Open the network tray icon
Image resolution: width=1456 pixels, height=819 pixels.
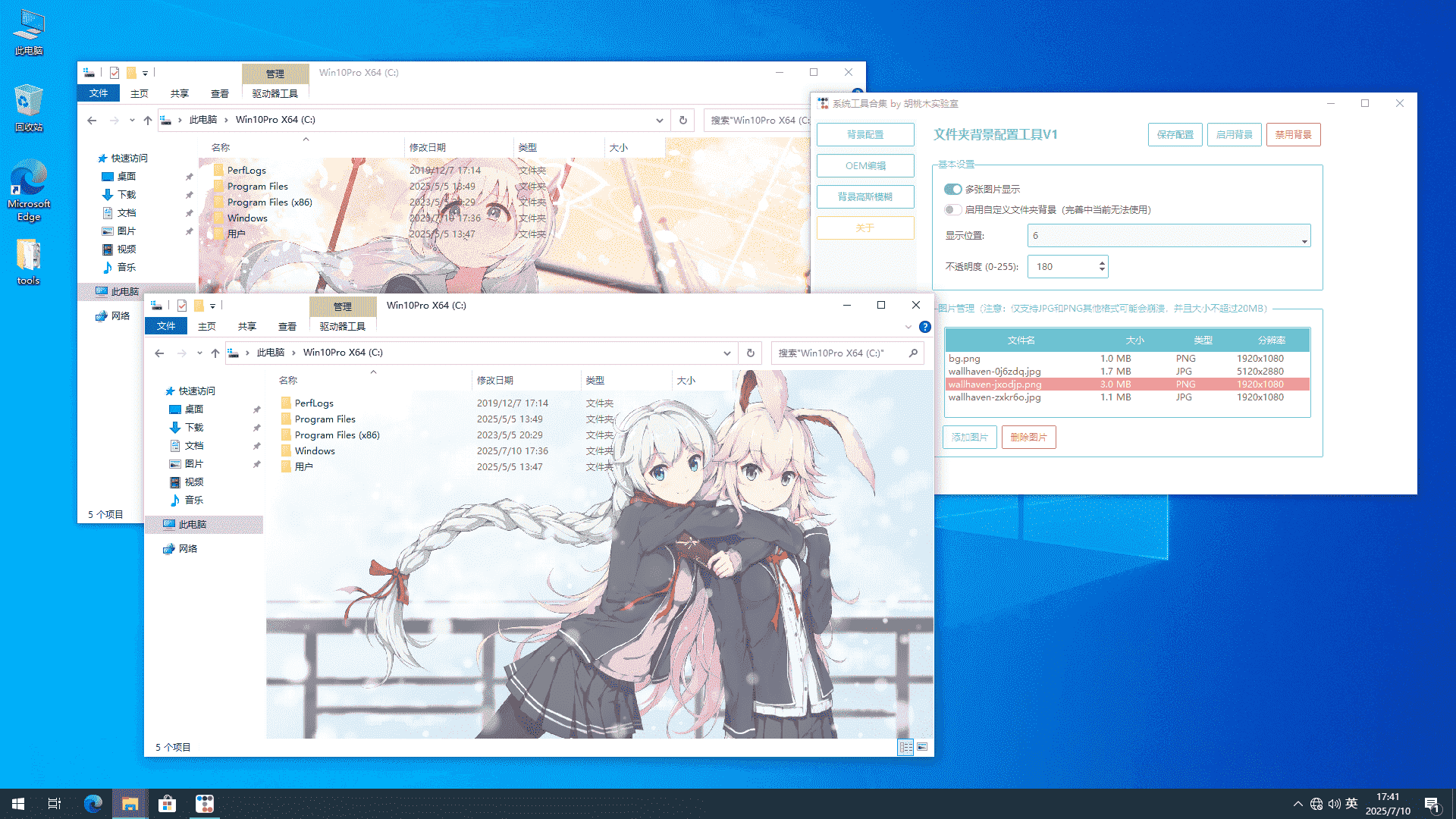1316,804
